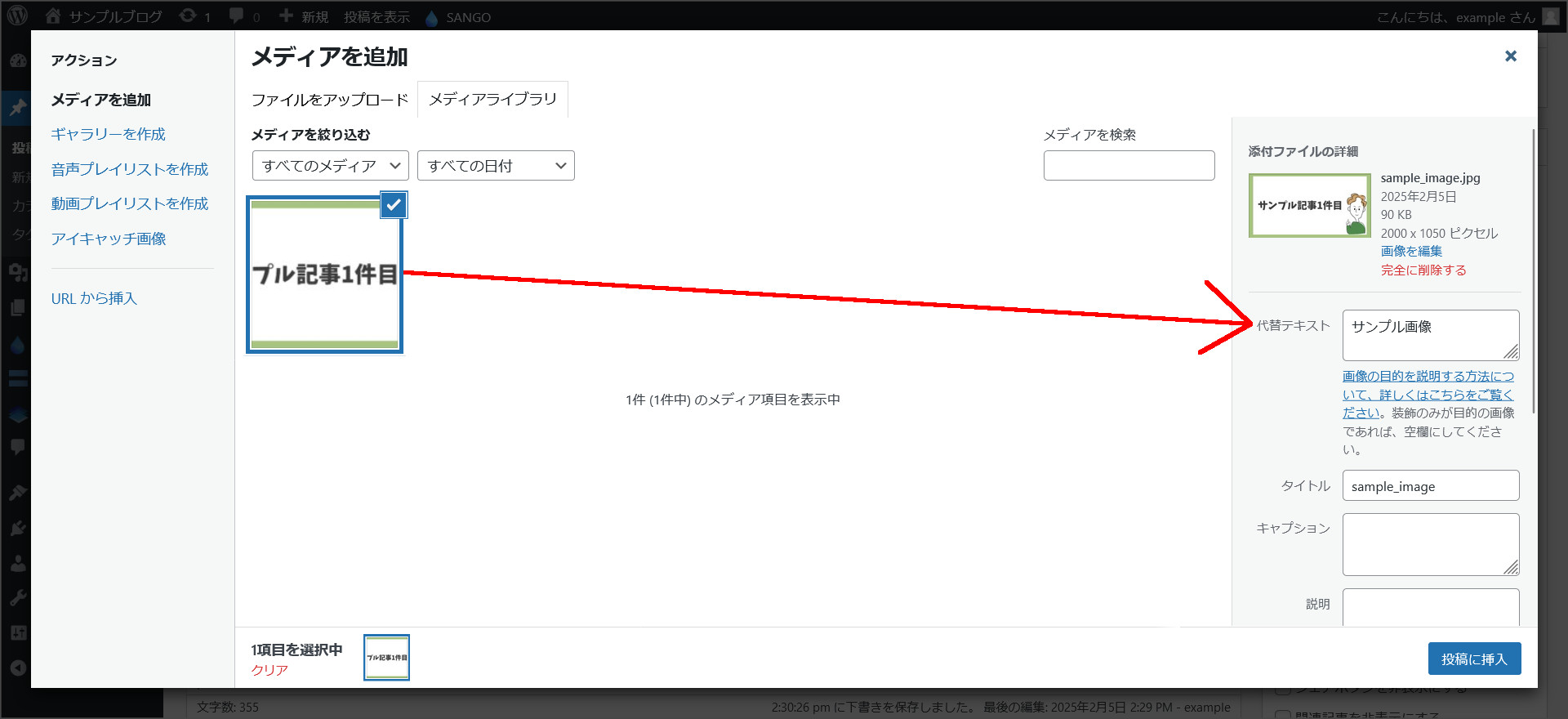The image size is (1568, 719).
Task: Click the 画像を編集 link
Action: click(1410, 252)
